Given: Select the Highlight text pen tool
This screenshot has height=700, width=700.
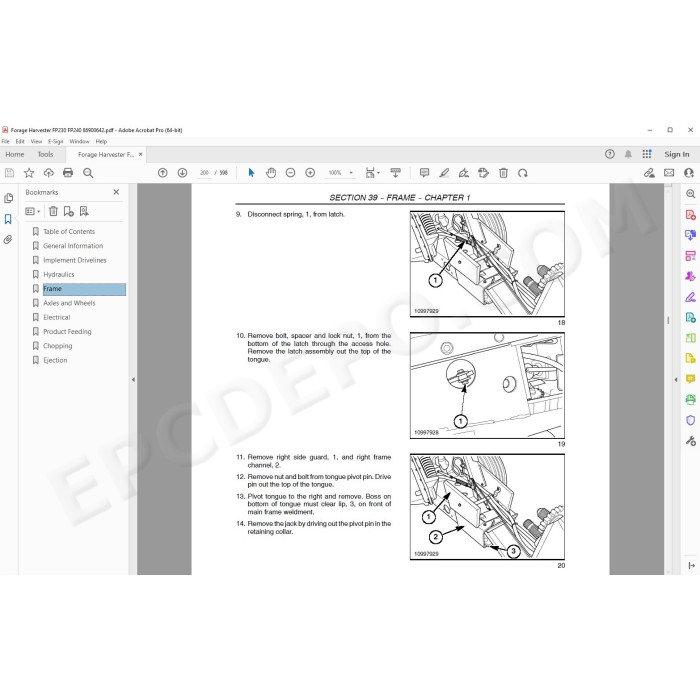Looking at the screenshot, I should coord(444,173).
